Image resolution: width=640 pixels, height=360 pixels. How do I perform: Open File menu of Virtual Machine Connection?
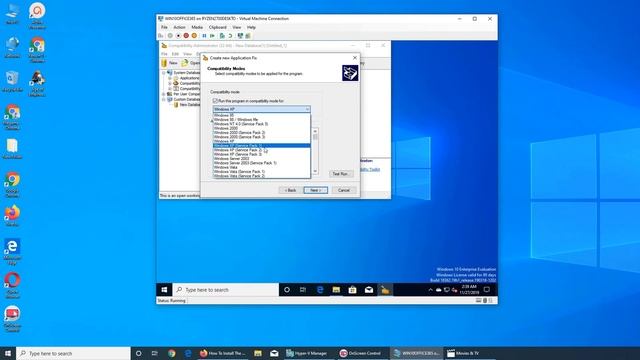164,27
